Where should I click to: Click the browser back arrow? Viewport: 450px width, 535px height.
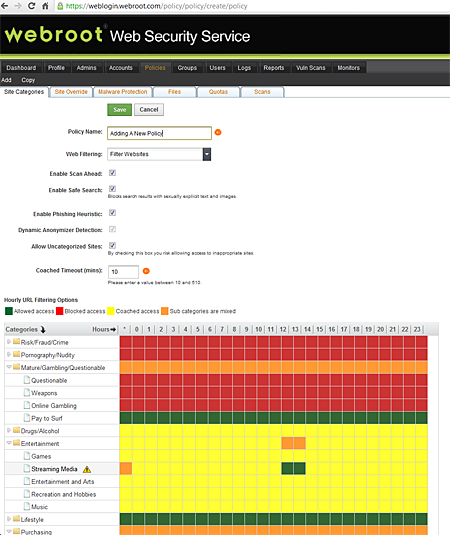[4, 6]
